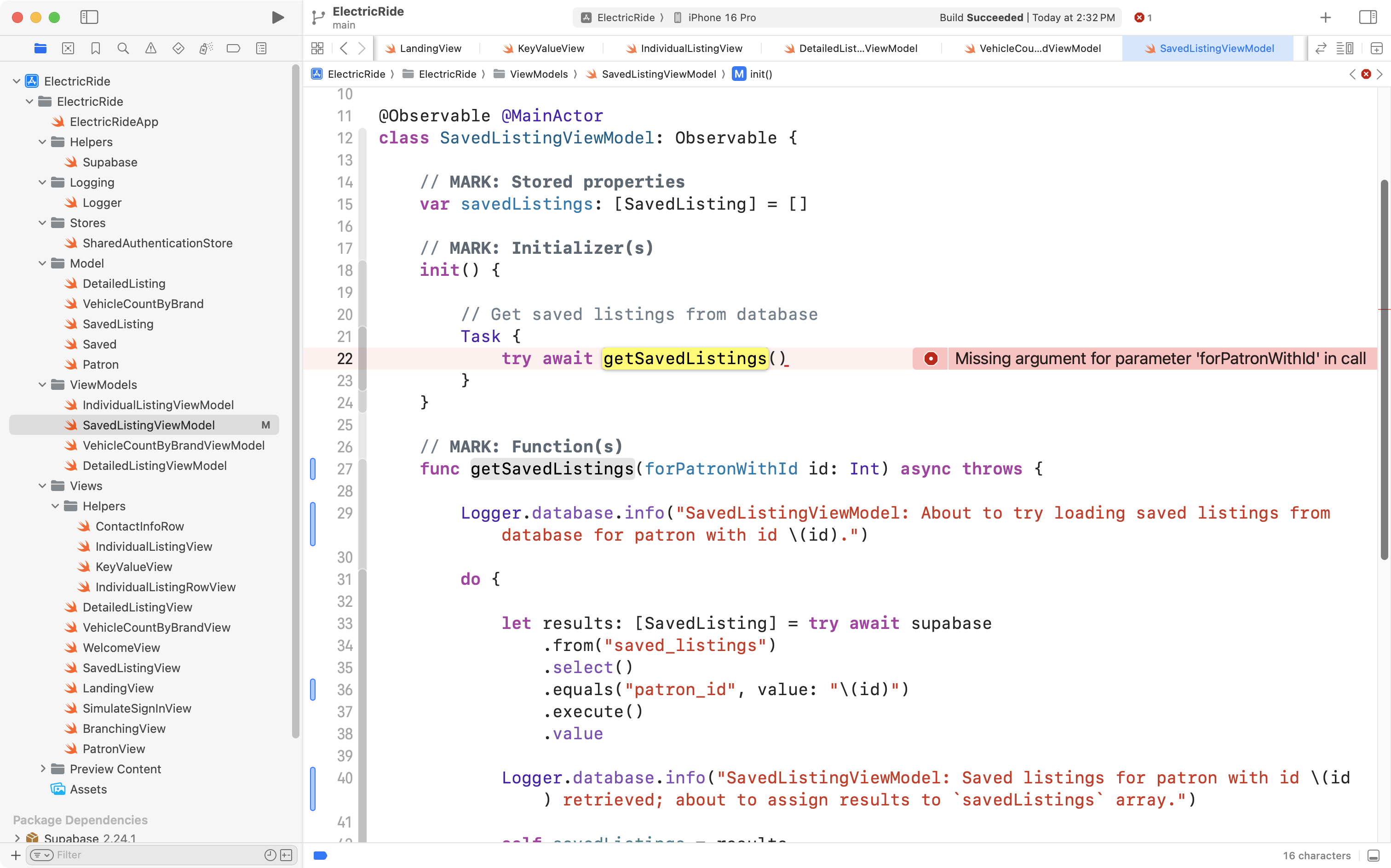Screen dimensions: 1391x868
Task: Switch to the IndividualListingView tab
Action: [x=691, y=48]
